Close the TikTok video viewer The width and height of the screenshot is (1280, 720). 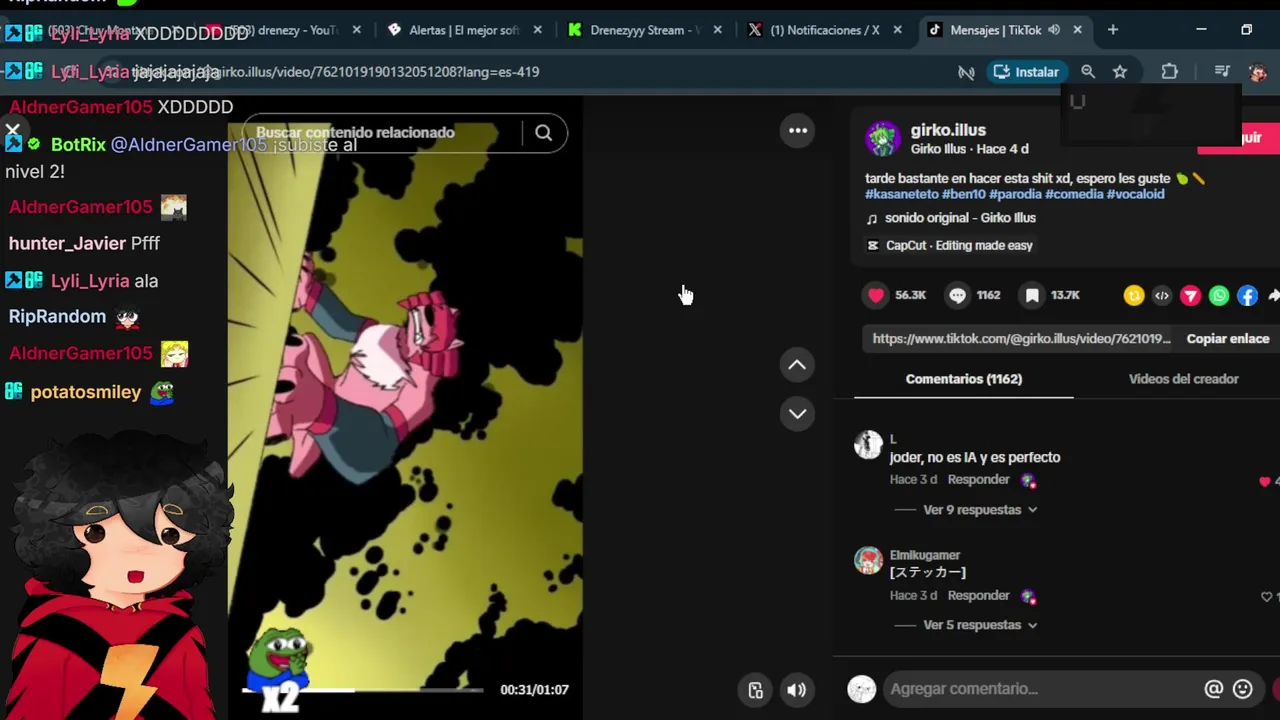[x=13, y=131]
